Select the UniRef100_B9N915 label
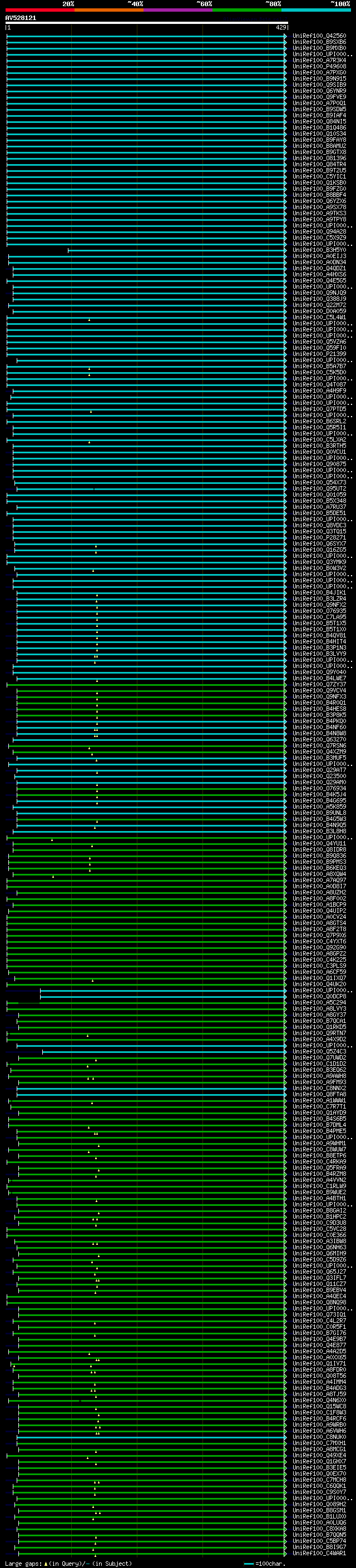 point(319,79)
